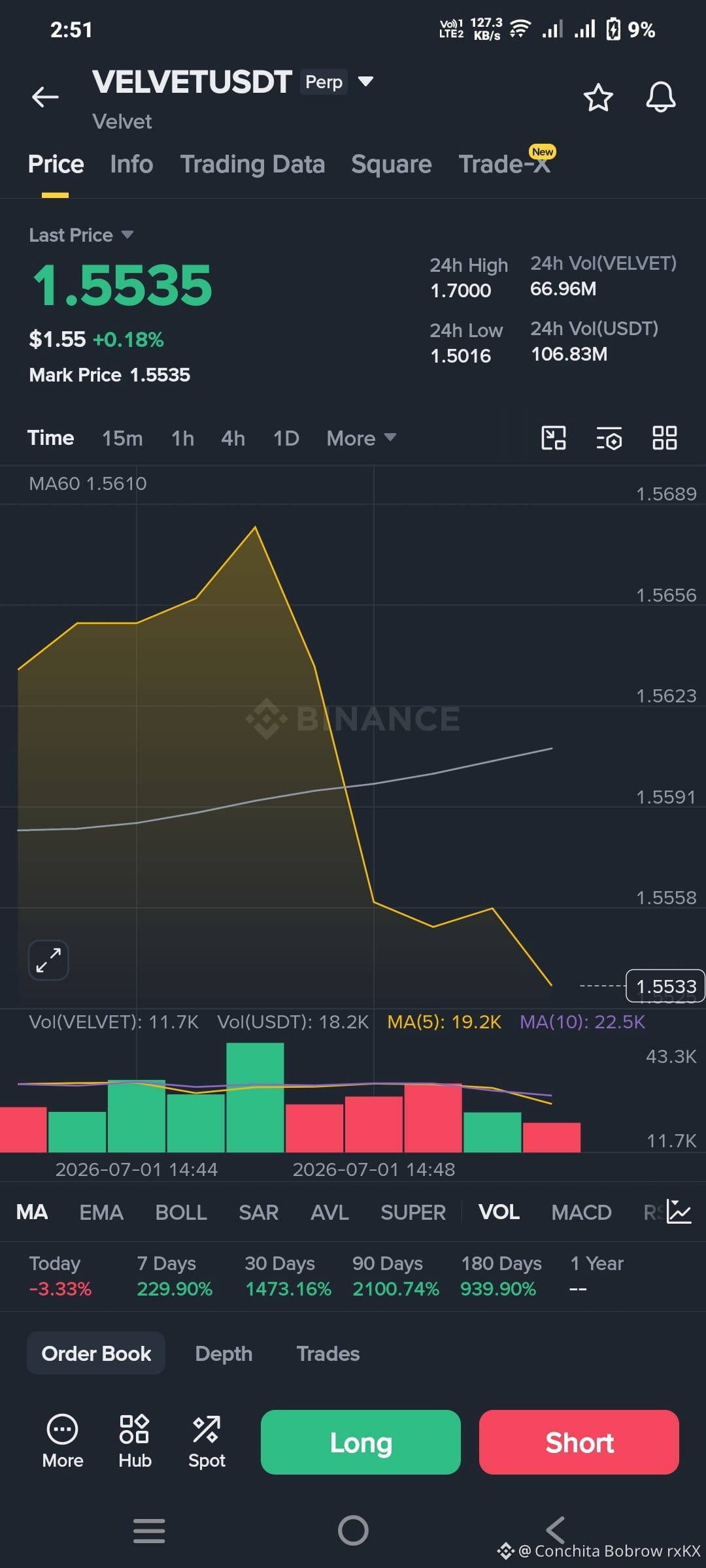Screen dimensions: 706x1568
Task: Tap the MA(10): 22.5K volume label
Action: coord(582,1022)
